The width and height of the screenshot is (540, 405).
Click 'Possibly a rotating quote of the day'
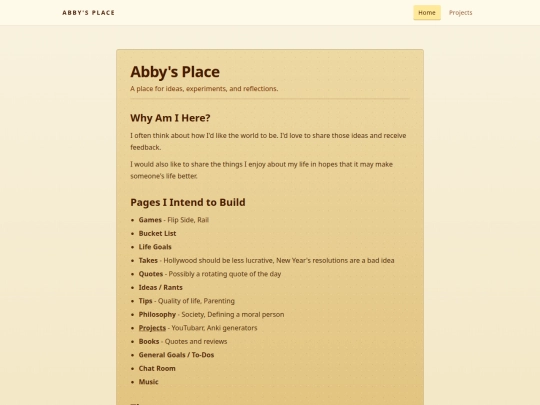click(x=225, y=274)
